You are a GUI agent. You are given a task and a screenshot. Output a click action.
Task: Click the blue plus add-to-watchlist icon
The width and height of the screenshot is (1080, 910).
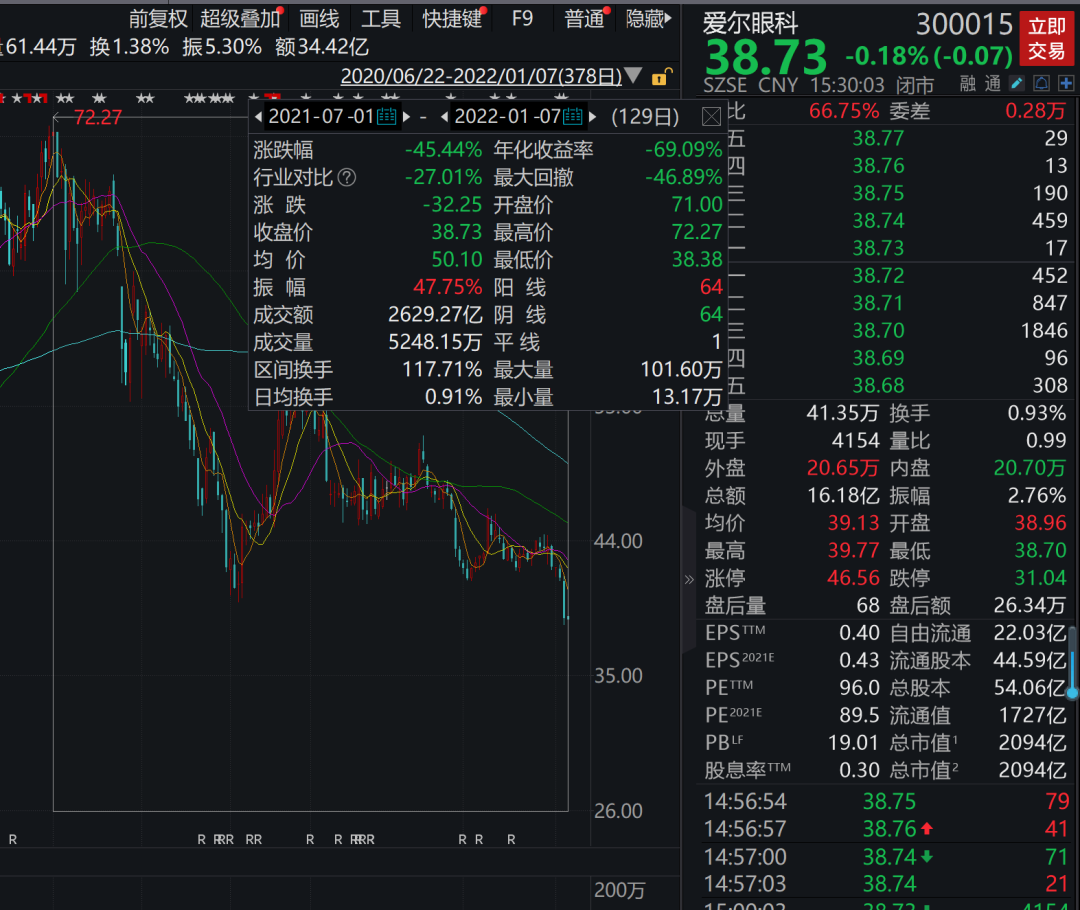[1066, 84]
